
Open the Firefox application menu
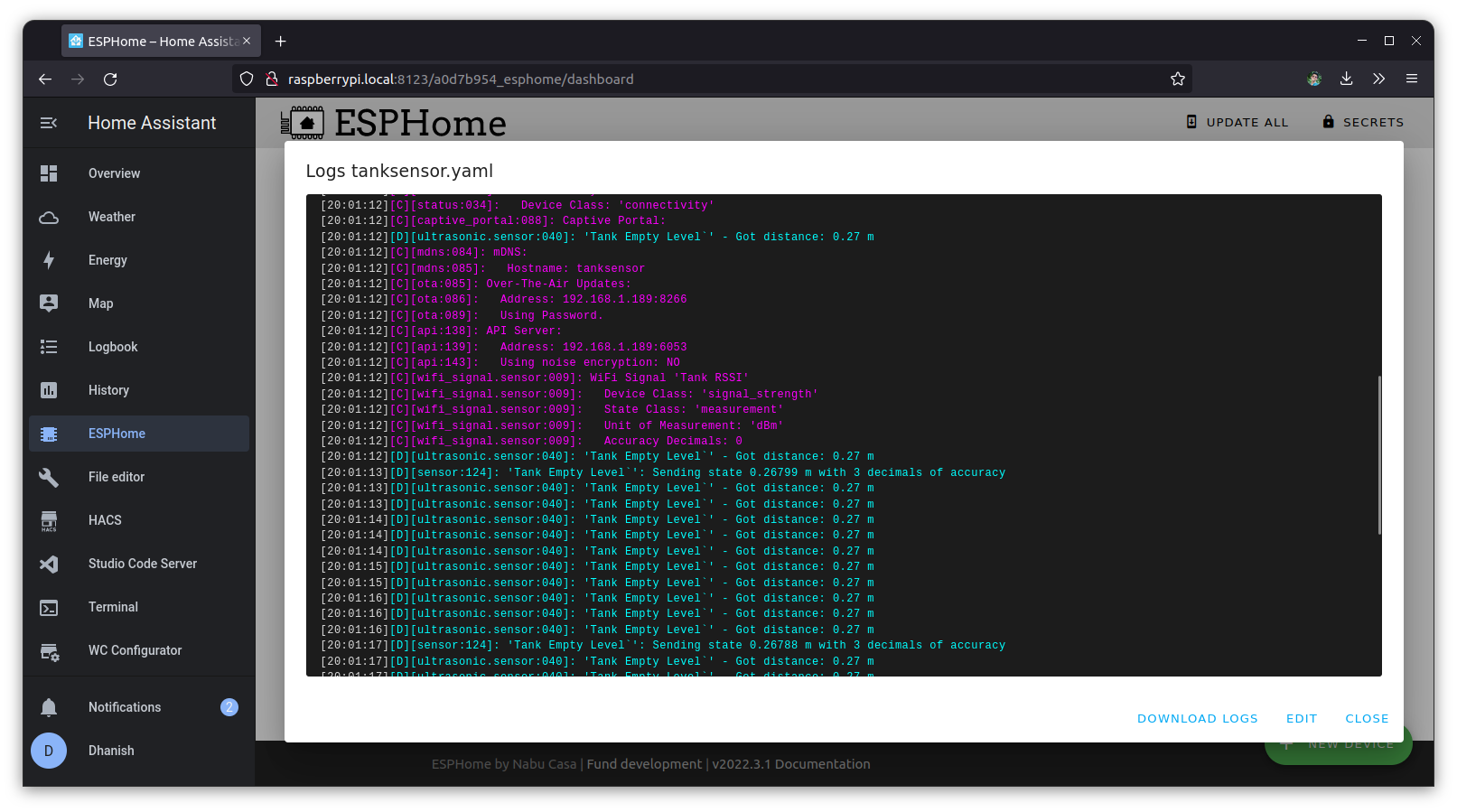click(x=1412, y=79)
